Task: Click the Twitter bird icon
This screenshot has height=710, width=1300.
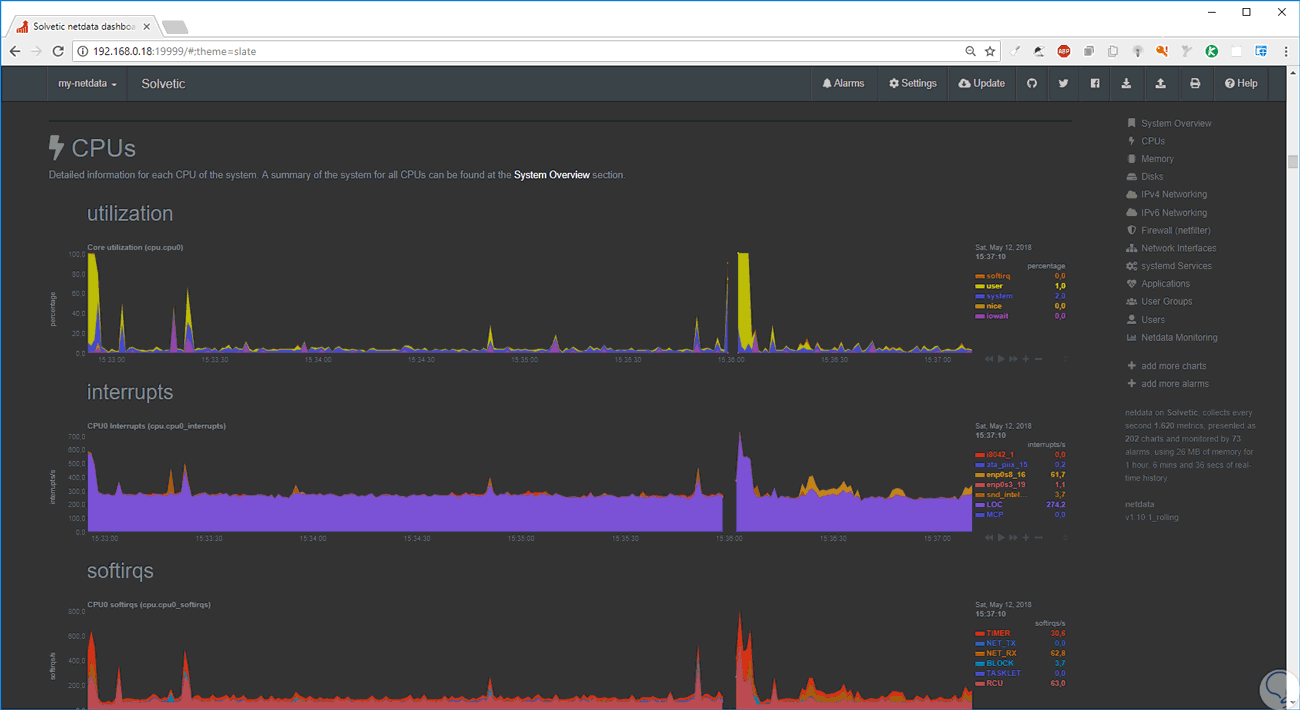Action: click(1063, 84)
